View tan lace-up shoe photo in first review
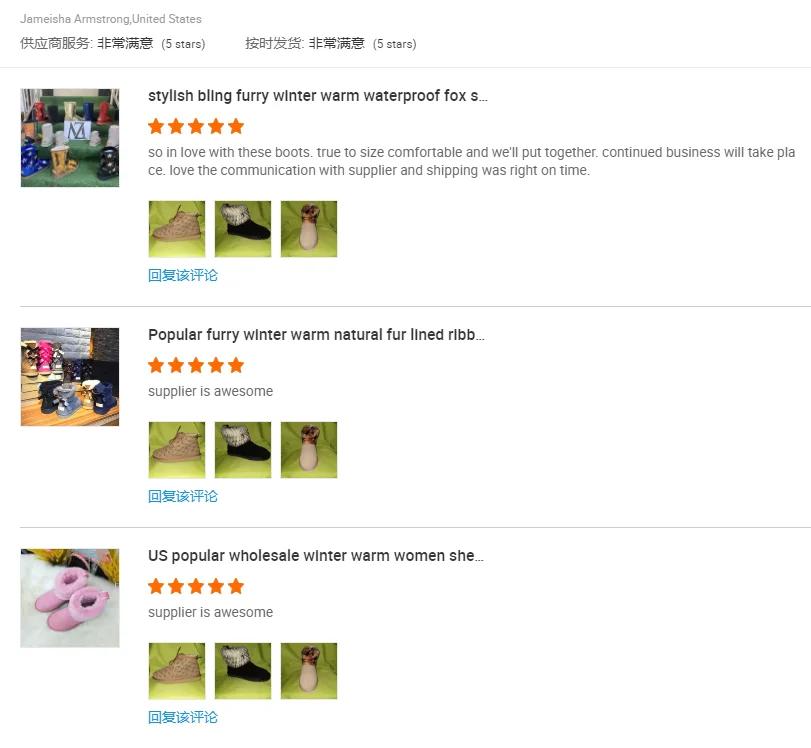 177,229
